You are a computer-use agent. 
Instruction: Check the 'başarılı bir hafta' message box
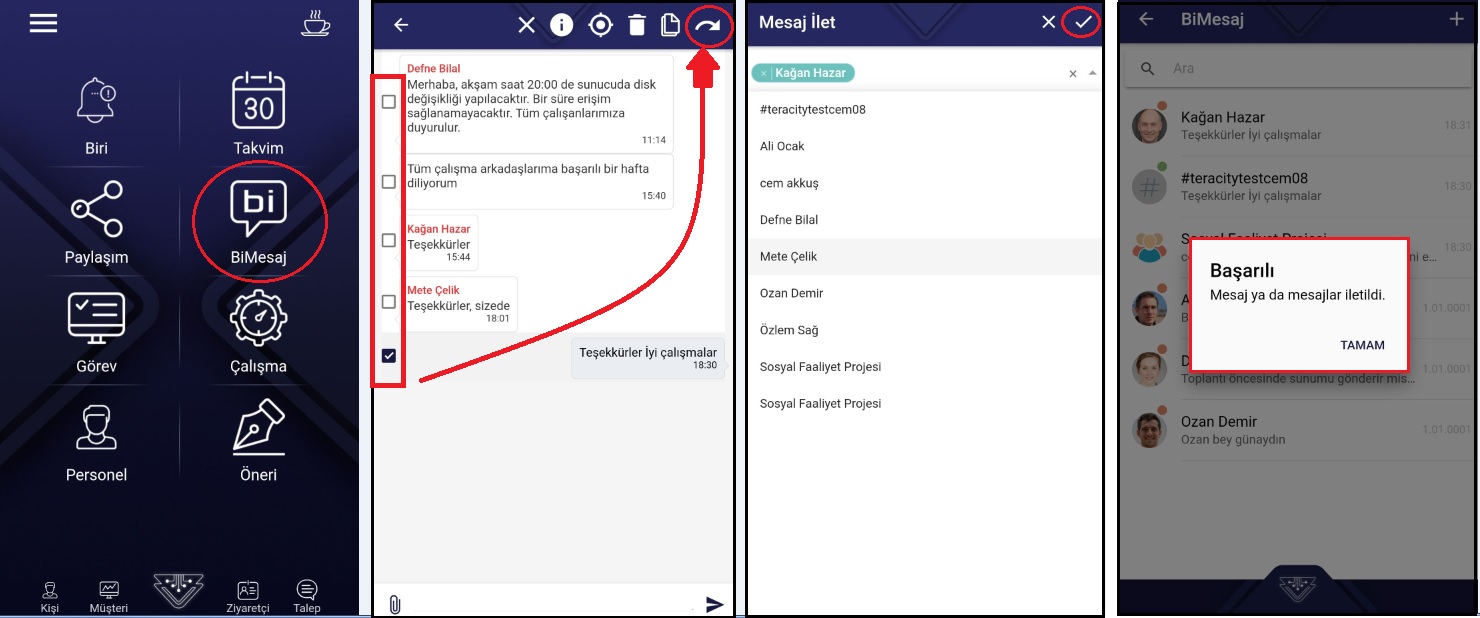pyautogui.click(x=389, y=181)
